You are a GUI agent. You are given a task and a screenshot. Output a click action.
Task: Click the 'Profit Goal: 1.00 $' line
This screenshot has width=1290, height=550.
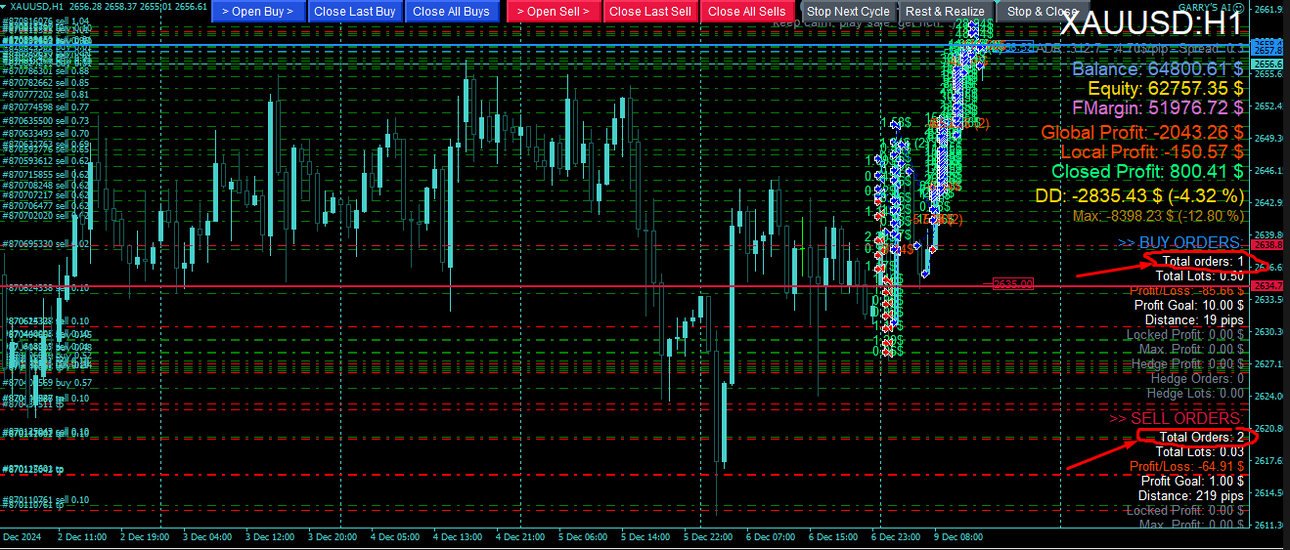(x=1192, y=481)
